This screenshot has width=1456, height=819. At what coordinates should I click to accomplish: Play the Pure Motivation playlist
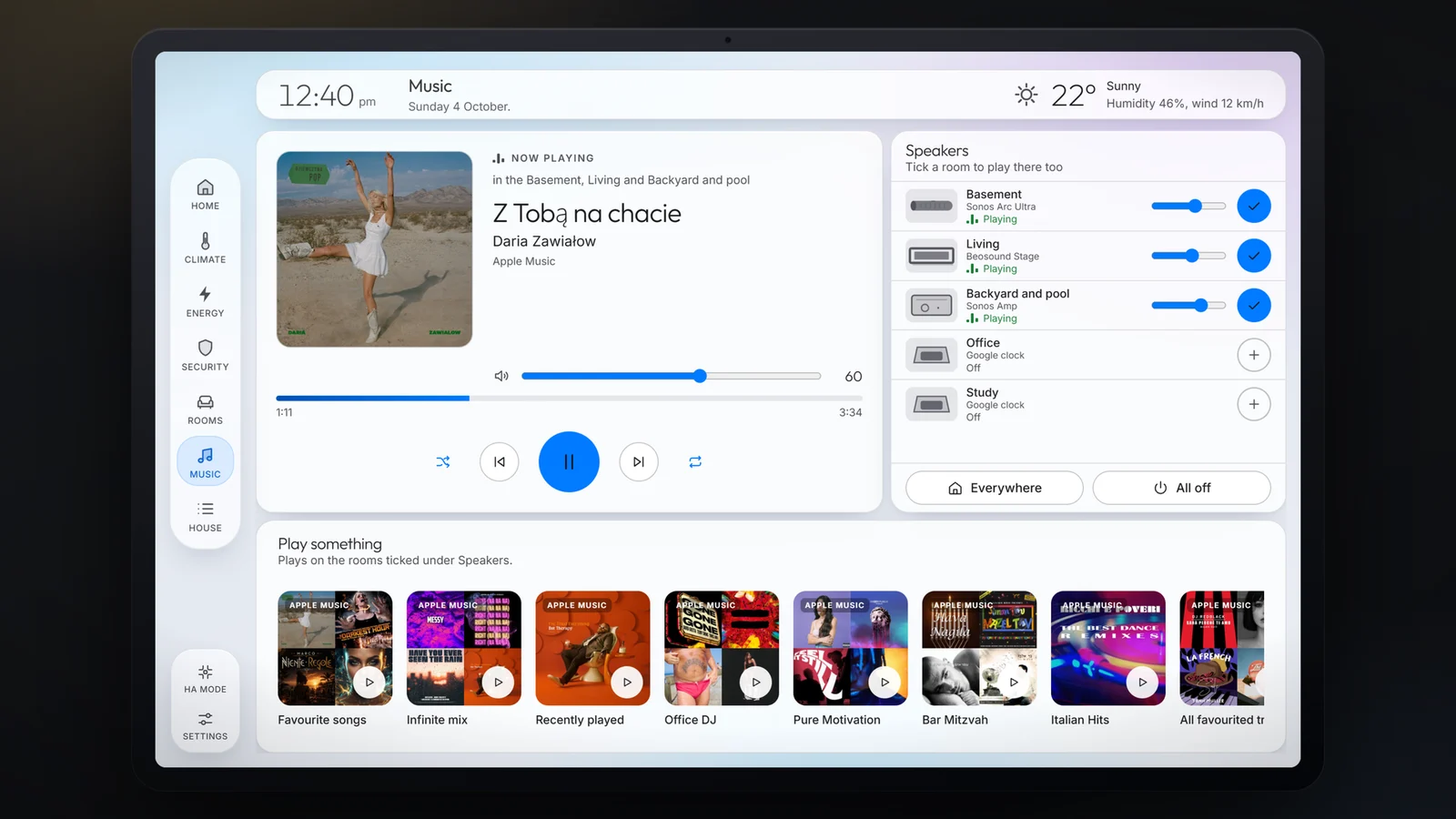(885, 682)
